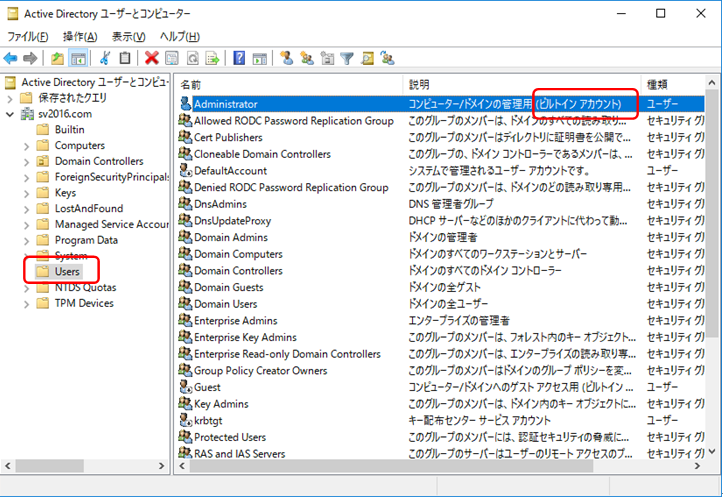Open Help with the question mark icon
This screenshot has height=497, width=723.
(239, 59)
